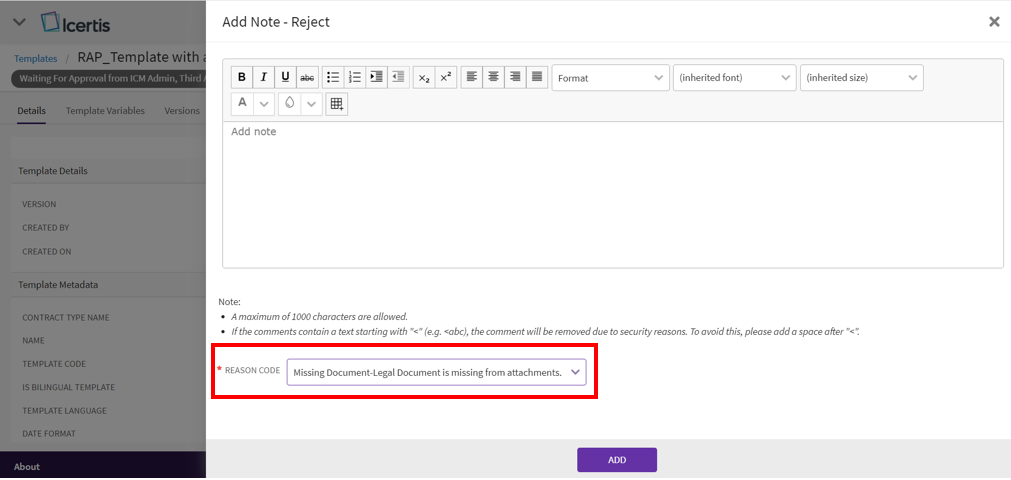
Task: Insert a numbered ordered list
Action: (x=354, y=78)
